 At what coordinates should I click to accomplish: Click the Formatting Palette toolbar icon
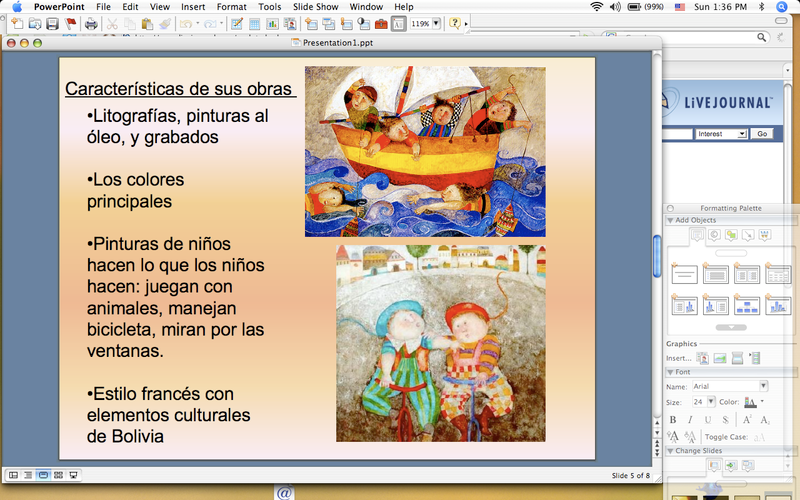point(398,23)
